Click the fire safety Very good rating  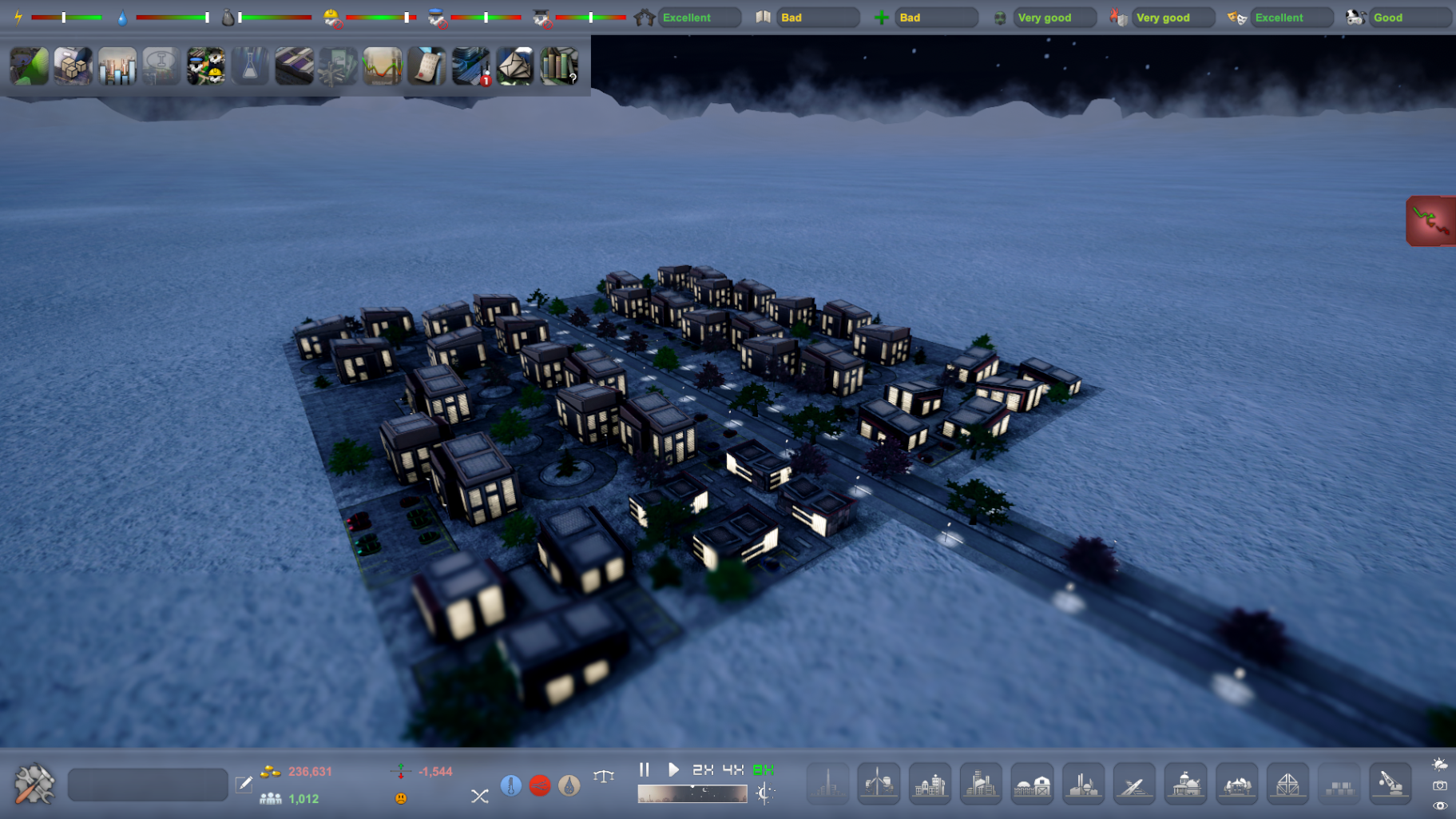tap(1173, 18)
